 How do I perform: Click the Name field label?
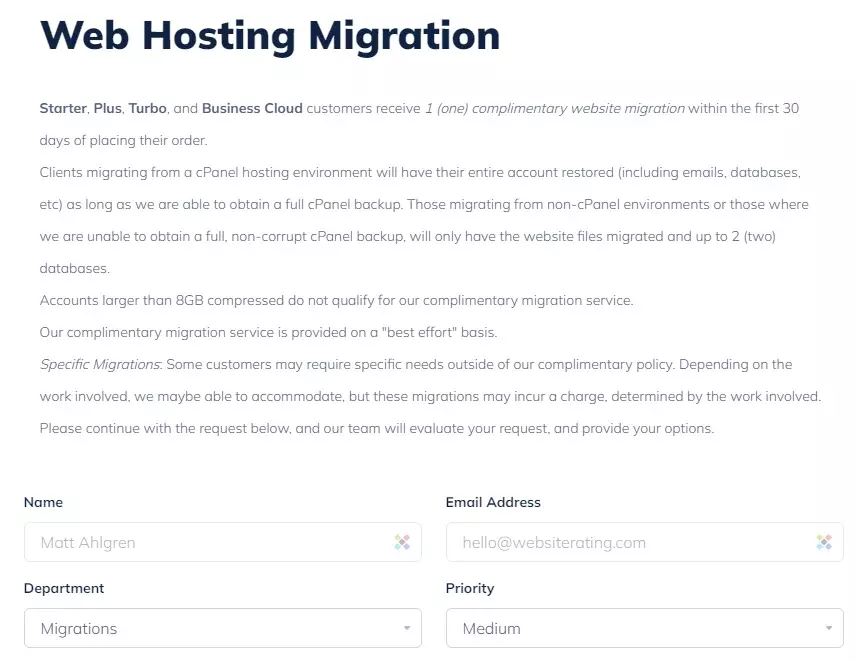click(44, 502)
